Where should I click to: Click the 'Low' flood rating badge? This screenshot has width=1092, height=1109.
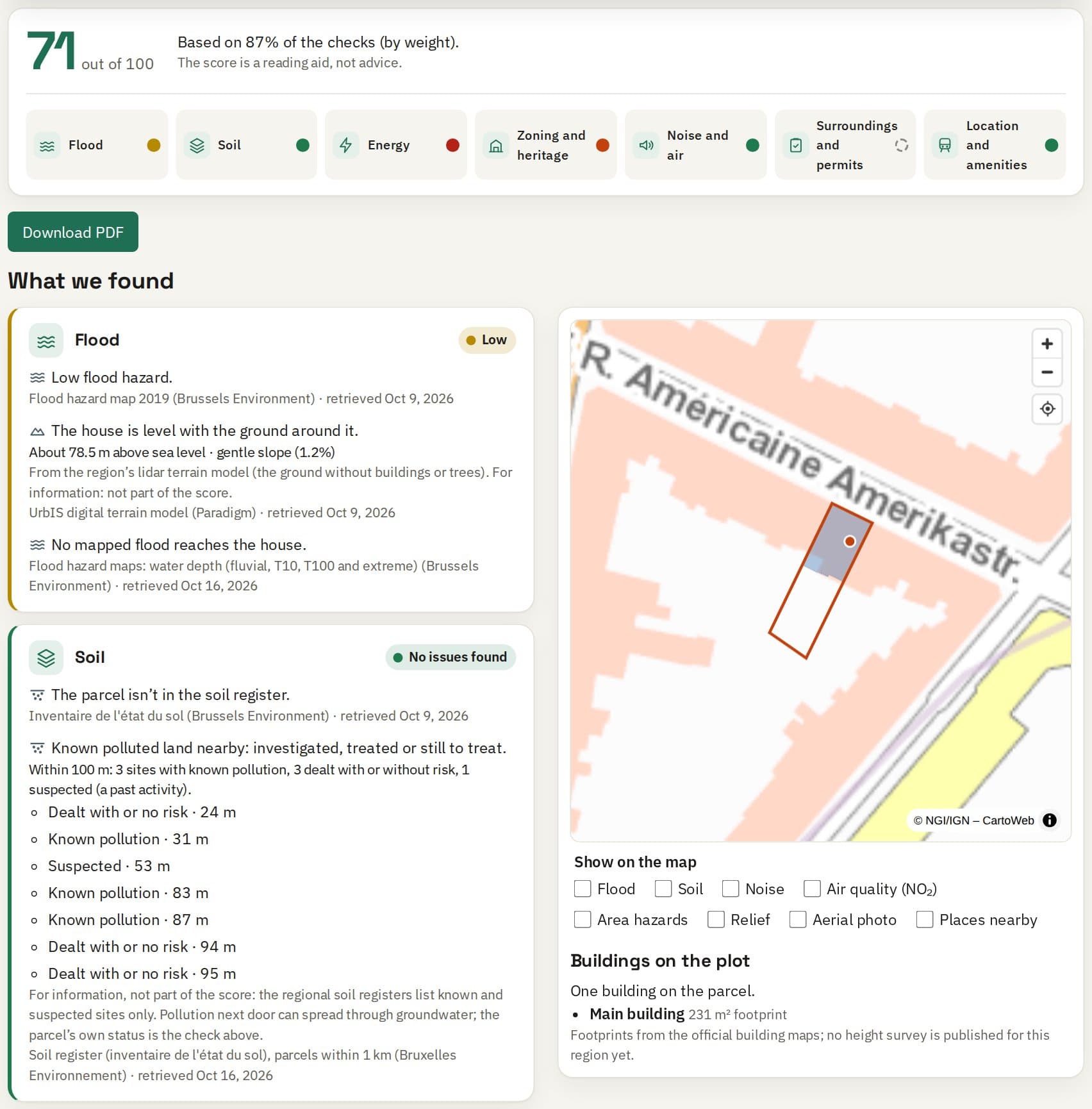487,340
